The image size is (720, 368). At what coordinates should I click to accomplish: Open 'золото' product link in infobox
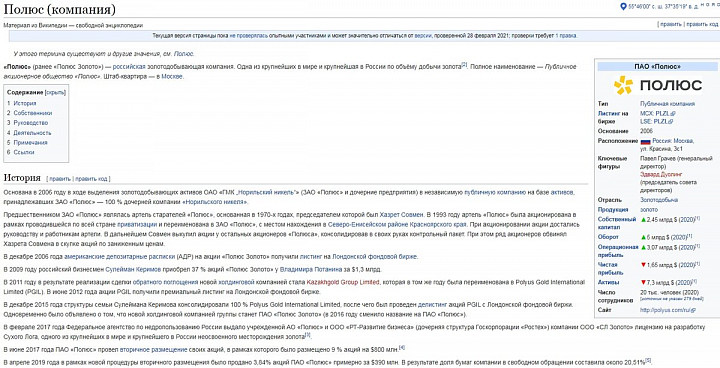click(x=649, y=210)
